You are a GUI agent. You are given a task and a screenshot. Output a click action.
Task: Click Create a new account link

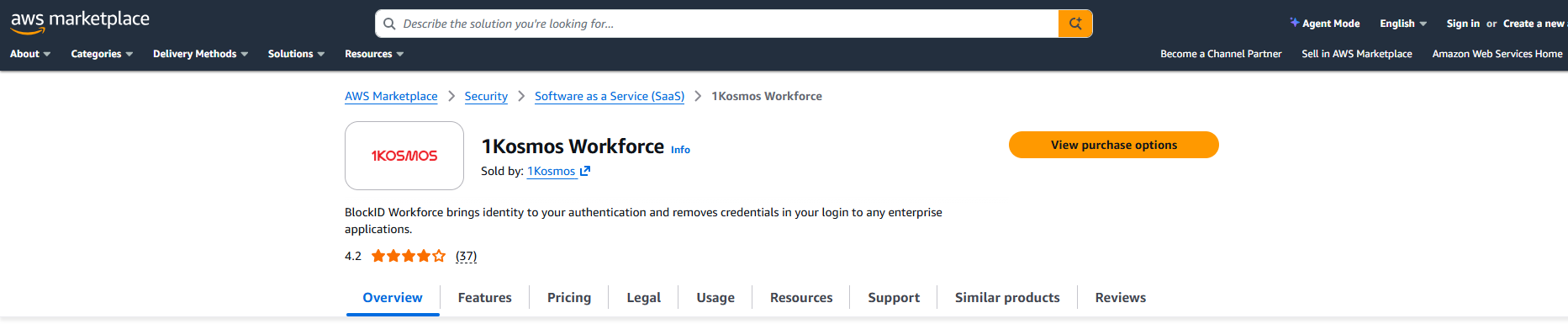tap(1534, 24)
